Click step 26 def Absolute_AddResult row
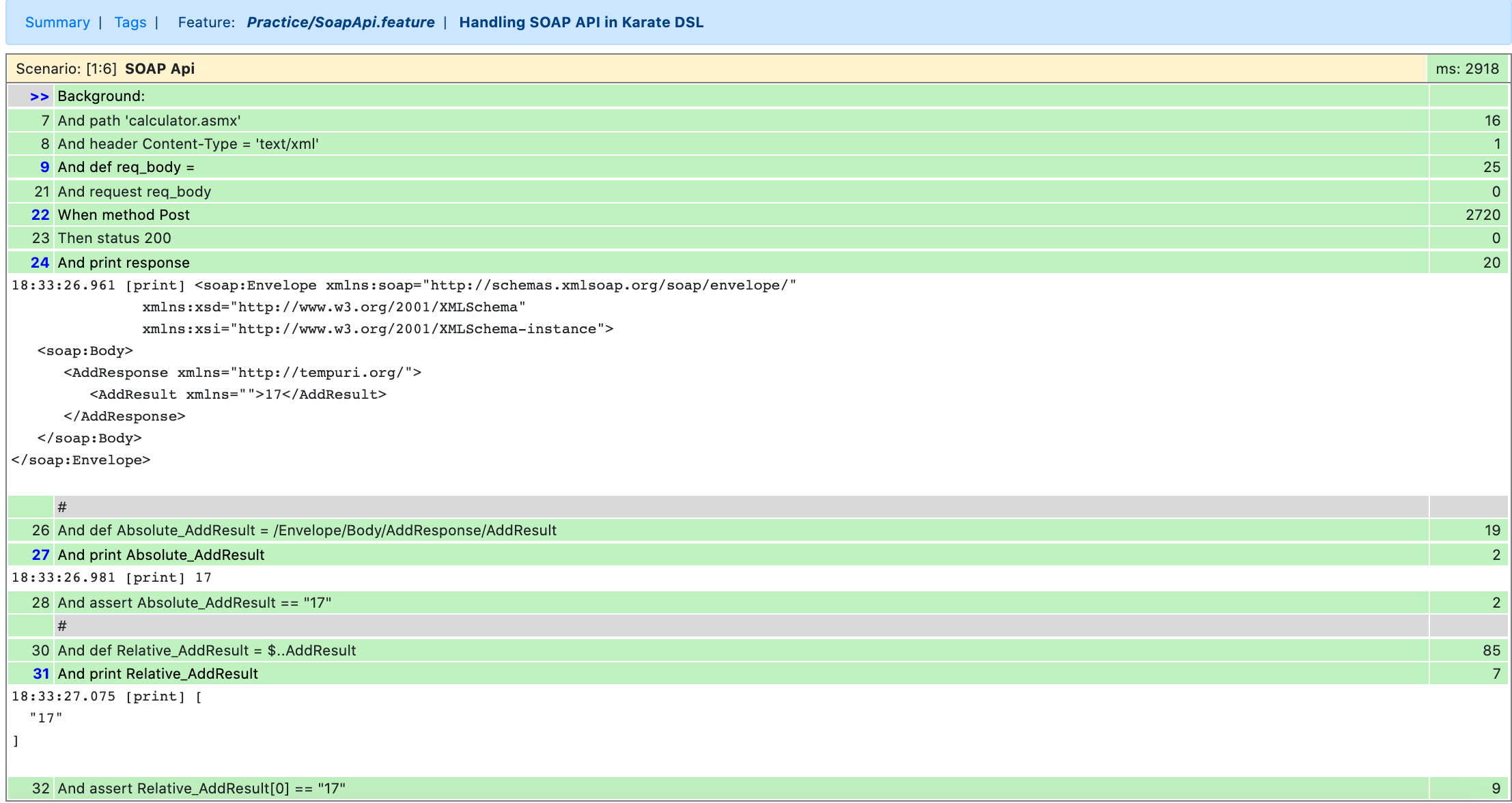 point(307,531)
